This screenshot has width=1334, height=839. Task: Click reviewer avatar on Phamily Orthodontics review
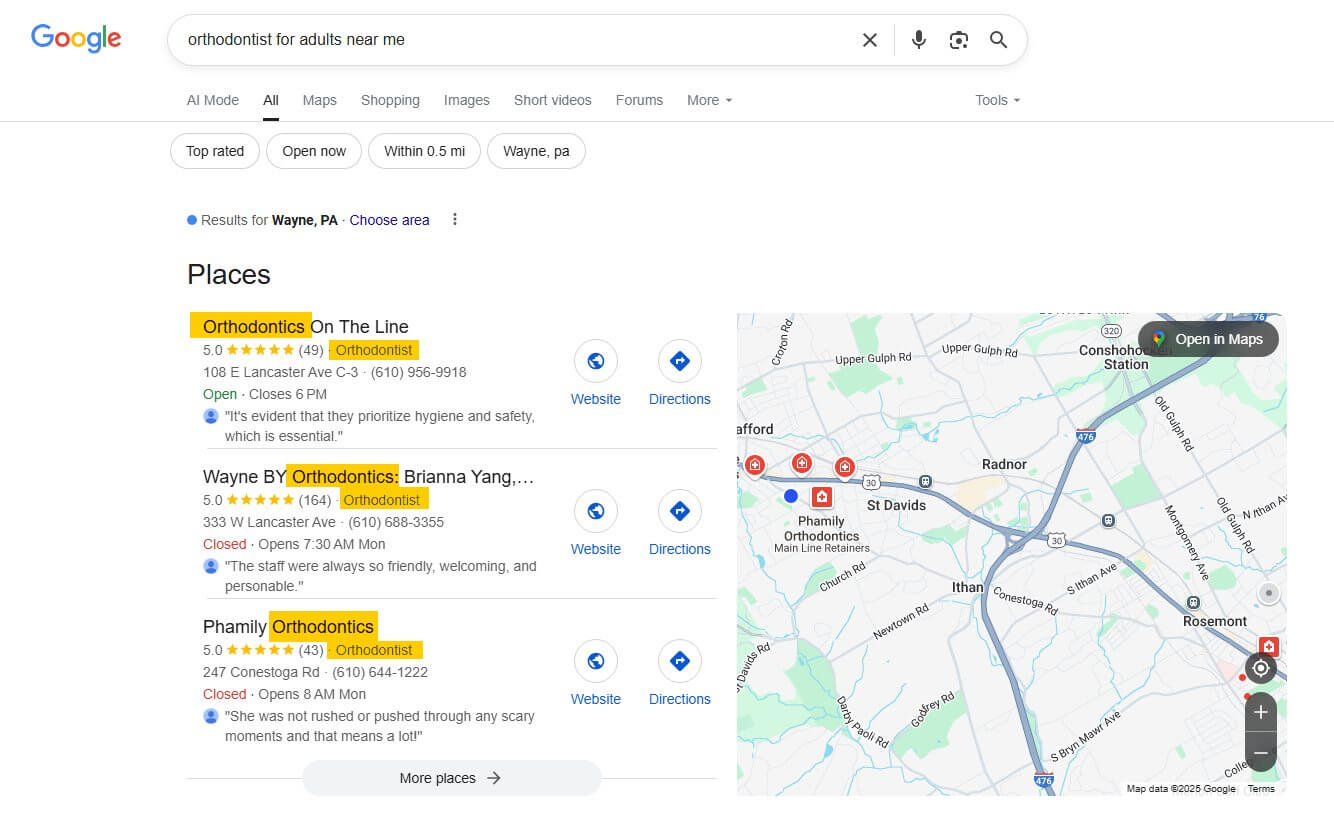click(211, 716)
